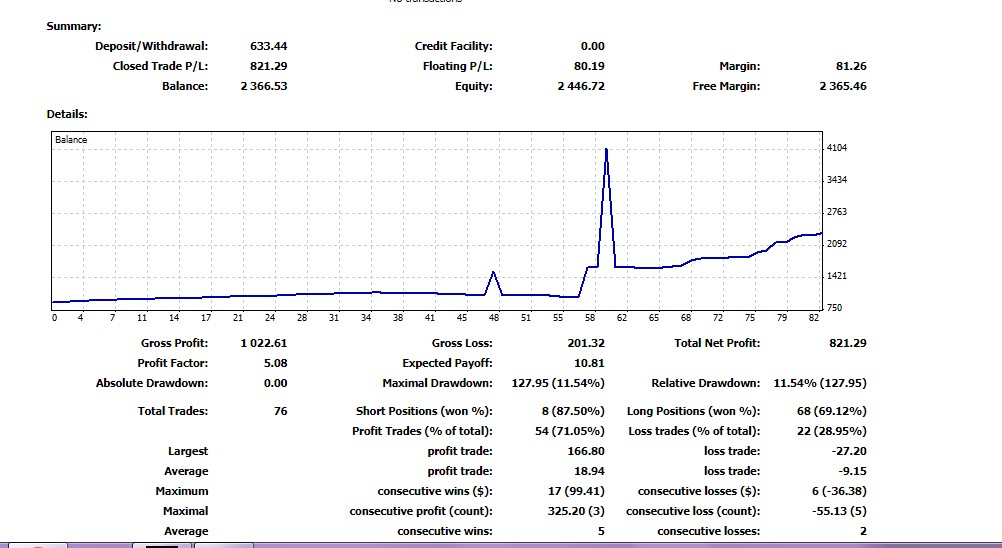Click the 4104 y-axis label
The width and height of the screenshot is (1002, 548).
[x=836, y=148]
